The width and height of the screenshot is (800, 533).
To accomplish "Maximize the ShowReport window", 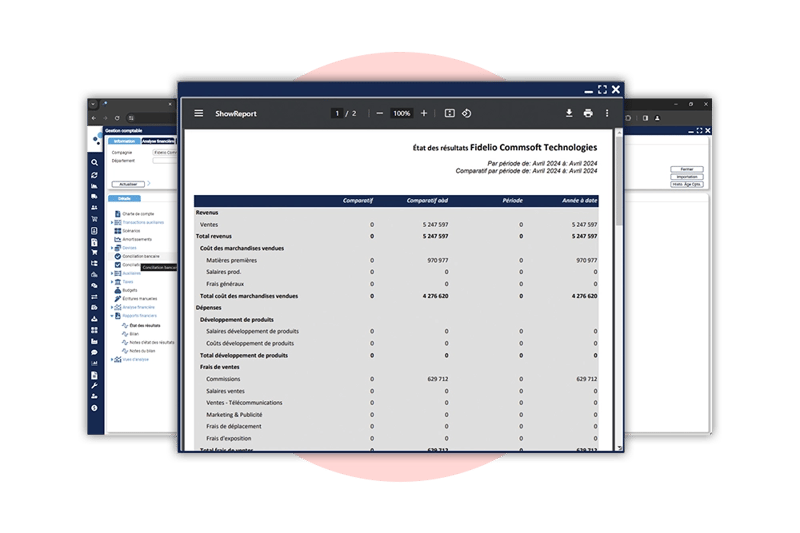I will pos(603,89).
